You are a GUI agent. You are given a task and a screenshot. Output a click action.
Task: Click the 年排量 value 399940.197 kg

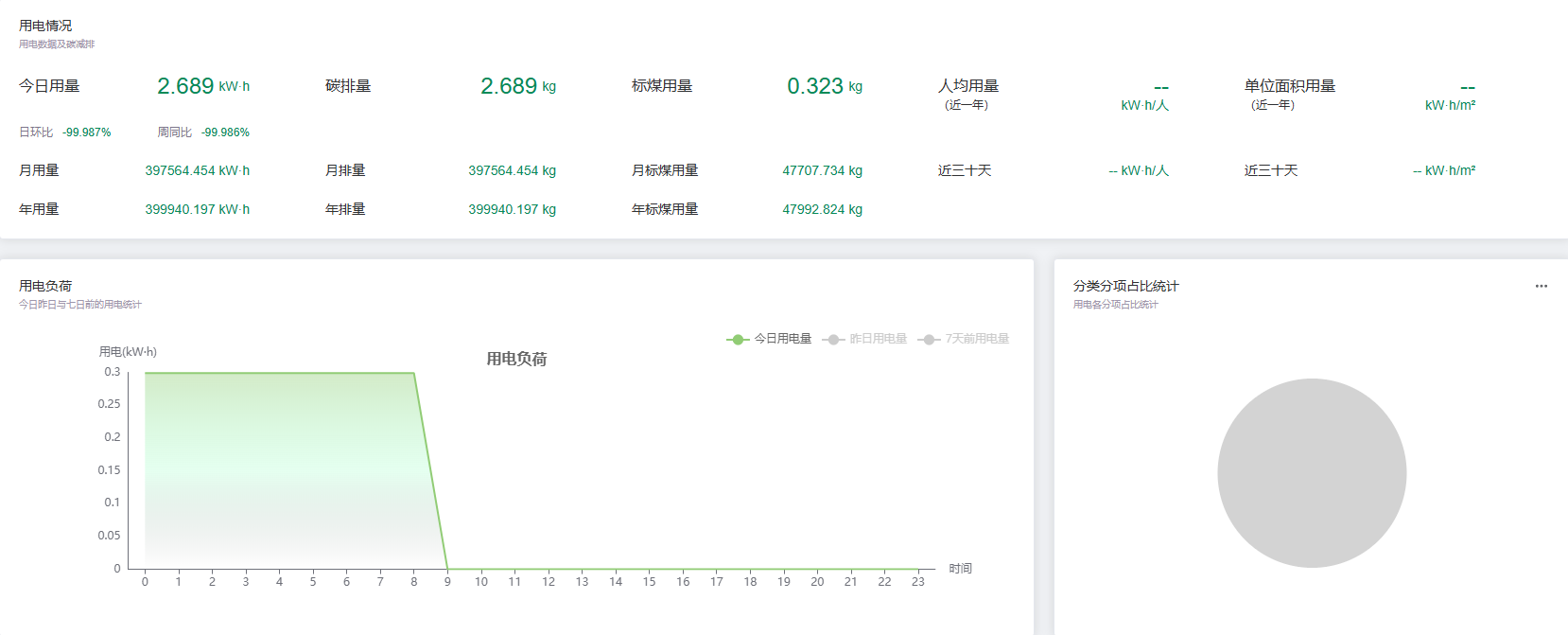[513, 209]
